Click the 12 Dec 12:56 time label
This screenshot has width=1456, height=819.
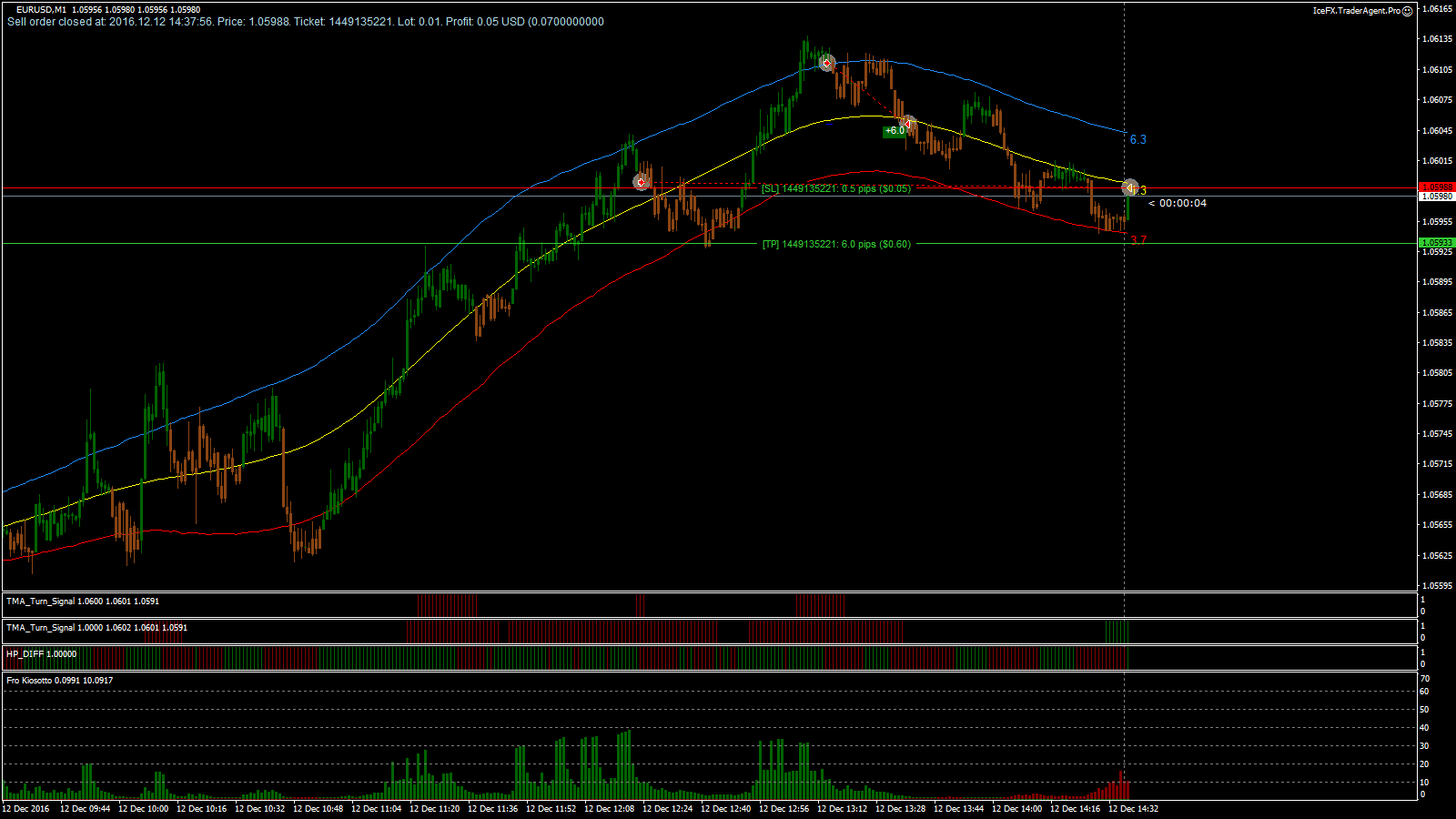coord(784,808)
